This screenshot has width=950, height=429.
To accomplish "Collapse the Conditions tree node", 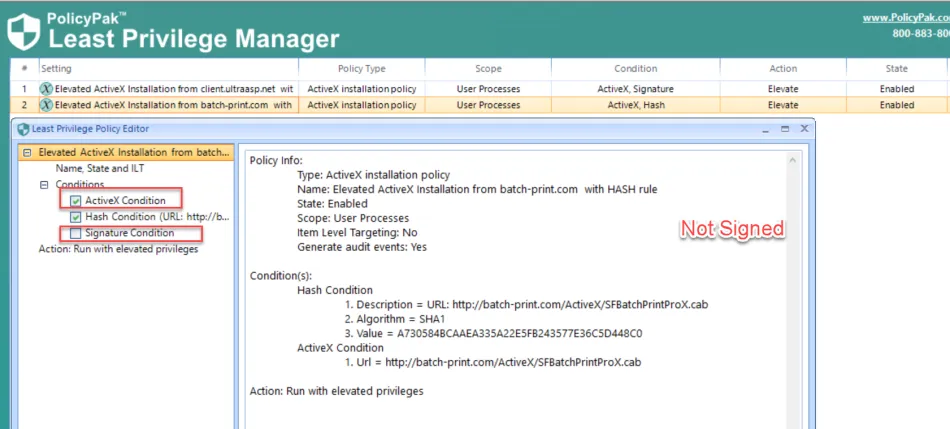I will click(44, 185).
